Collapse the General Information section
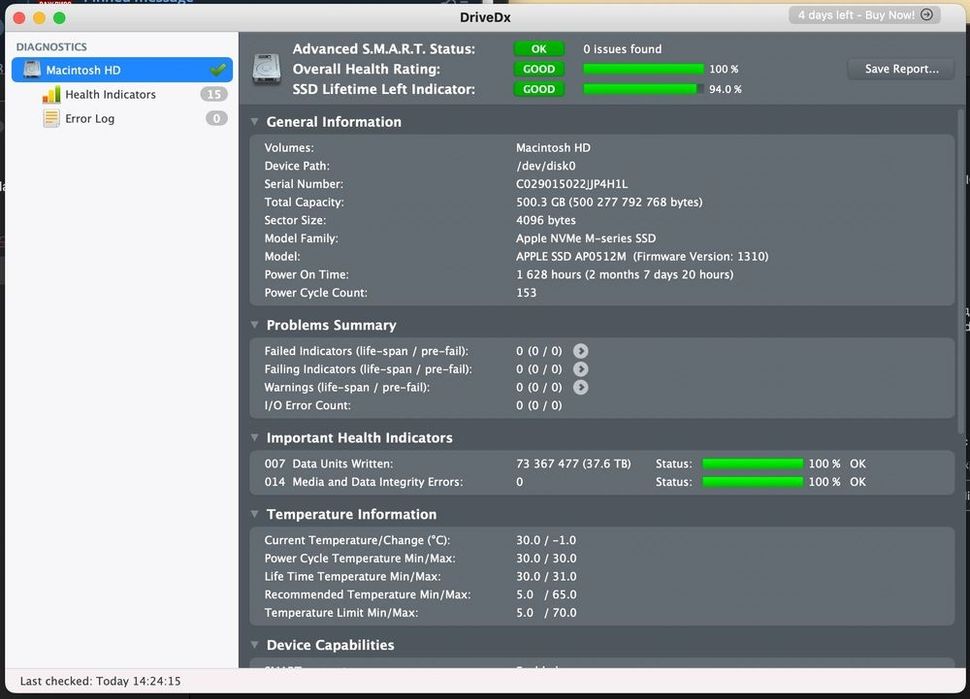The width and height of the screenshot is (970, 699). [254, 122]
